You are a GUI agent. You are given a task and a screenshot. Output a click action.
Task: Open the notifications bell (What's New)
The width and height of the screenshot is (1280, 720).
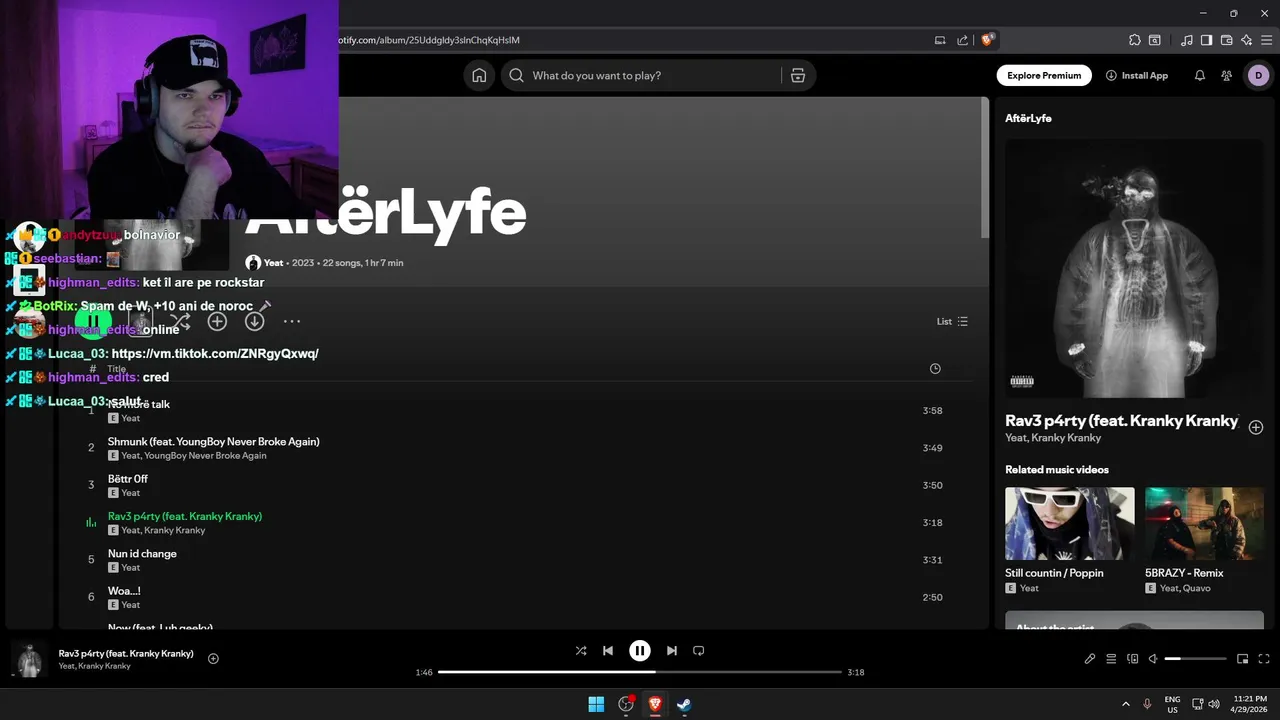(1200, 75)
